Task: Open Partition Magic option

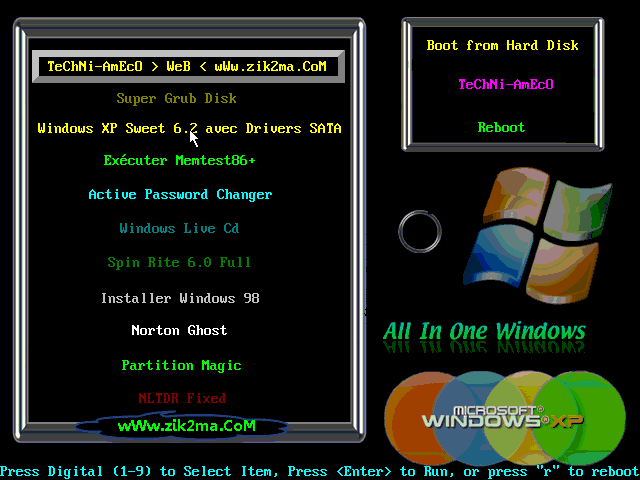Action: tap(181, 365)
